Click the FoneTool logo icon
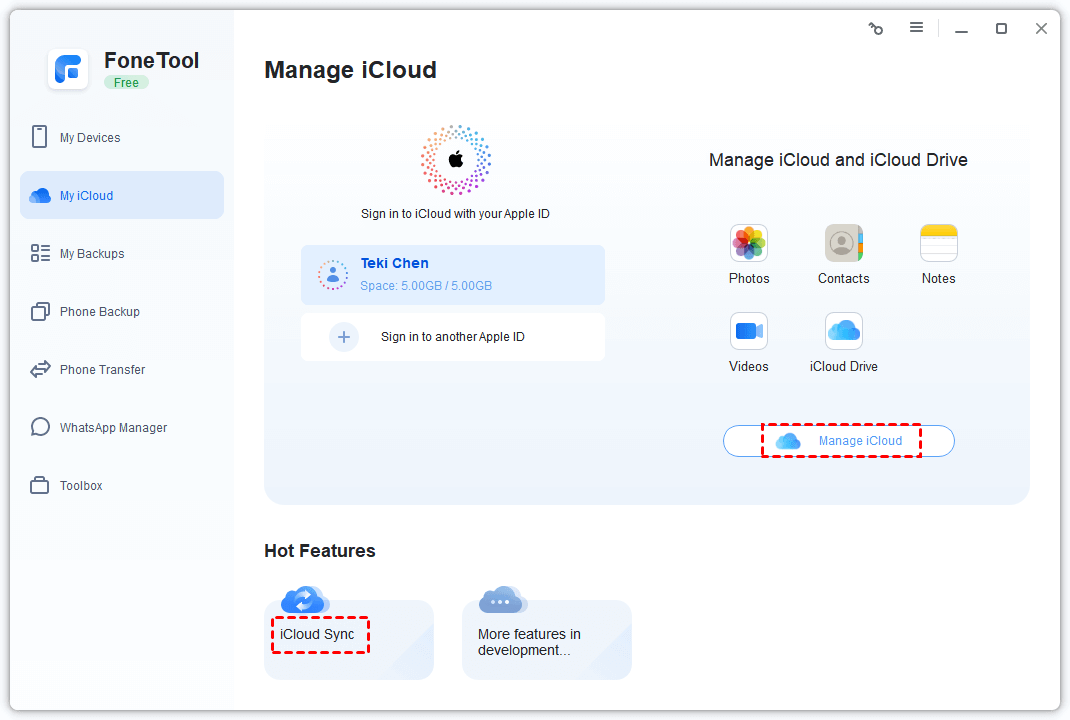Image resolution: width=1070 pixels, height=720 pixels. coord(68,69)
